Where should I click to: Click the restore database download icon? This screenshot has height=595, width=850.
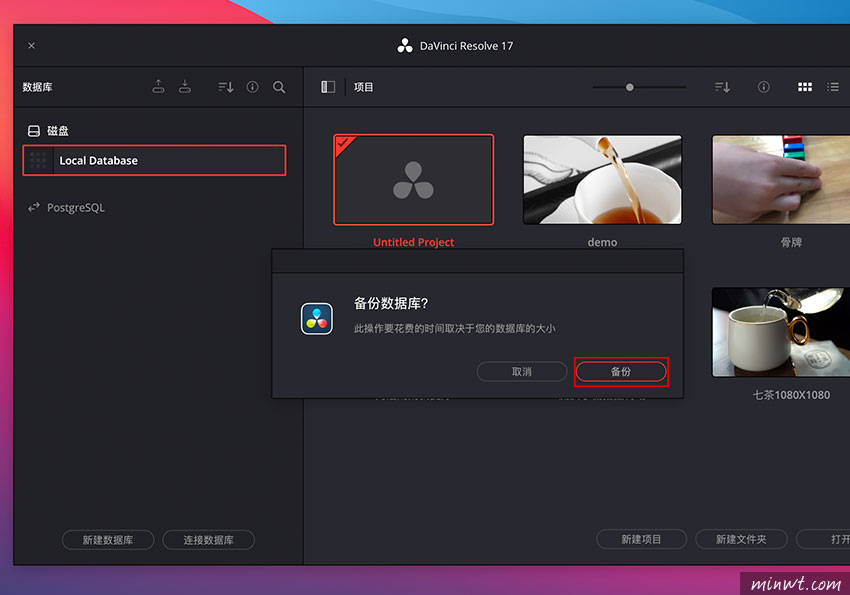(185, 87)
